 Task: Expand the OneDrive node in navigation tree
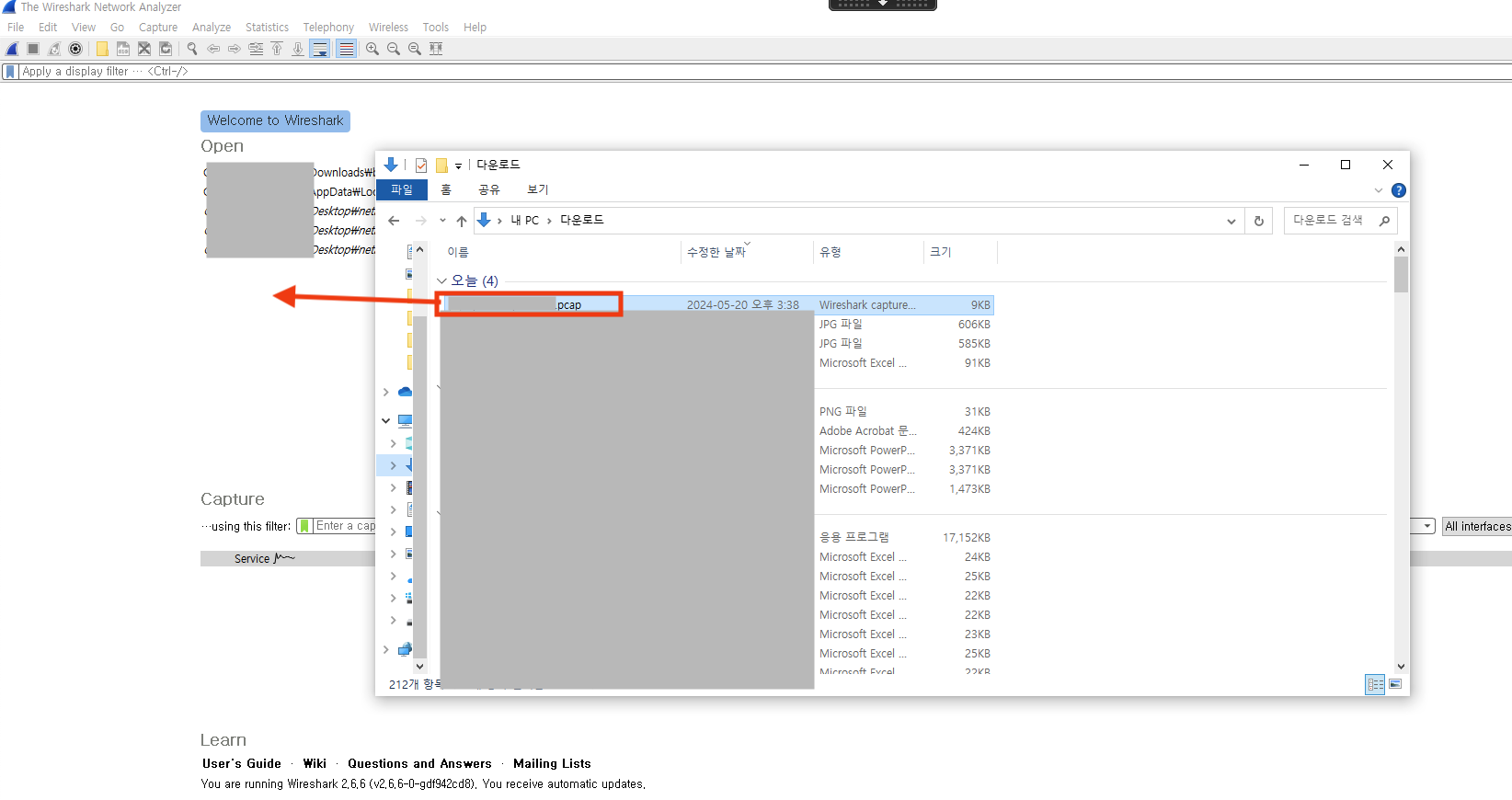click(385, 392)
